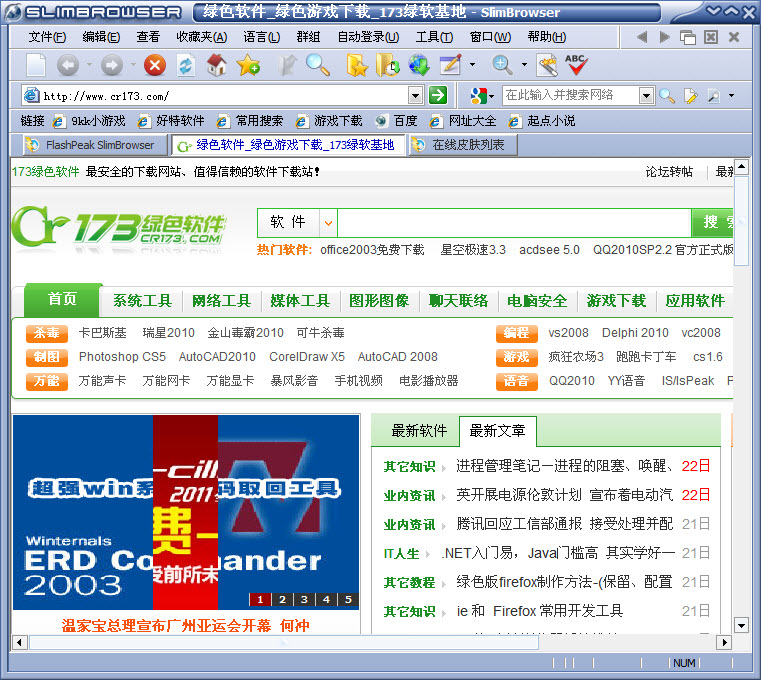This screenshot has width=761, height=680.
Task: Click the cascade windows icon
Action: pos(688,37)
